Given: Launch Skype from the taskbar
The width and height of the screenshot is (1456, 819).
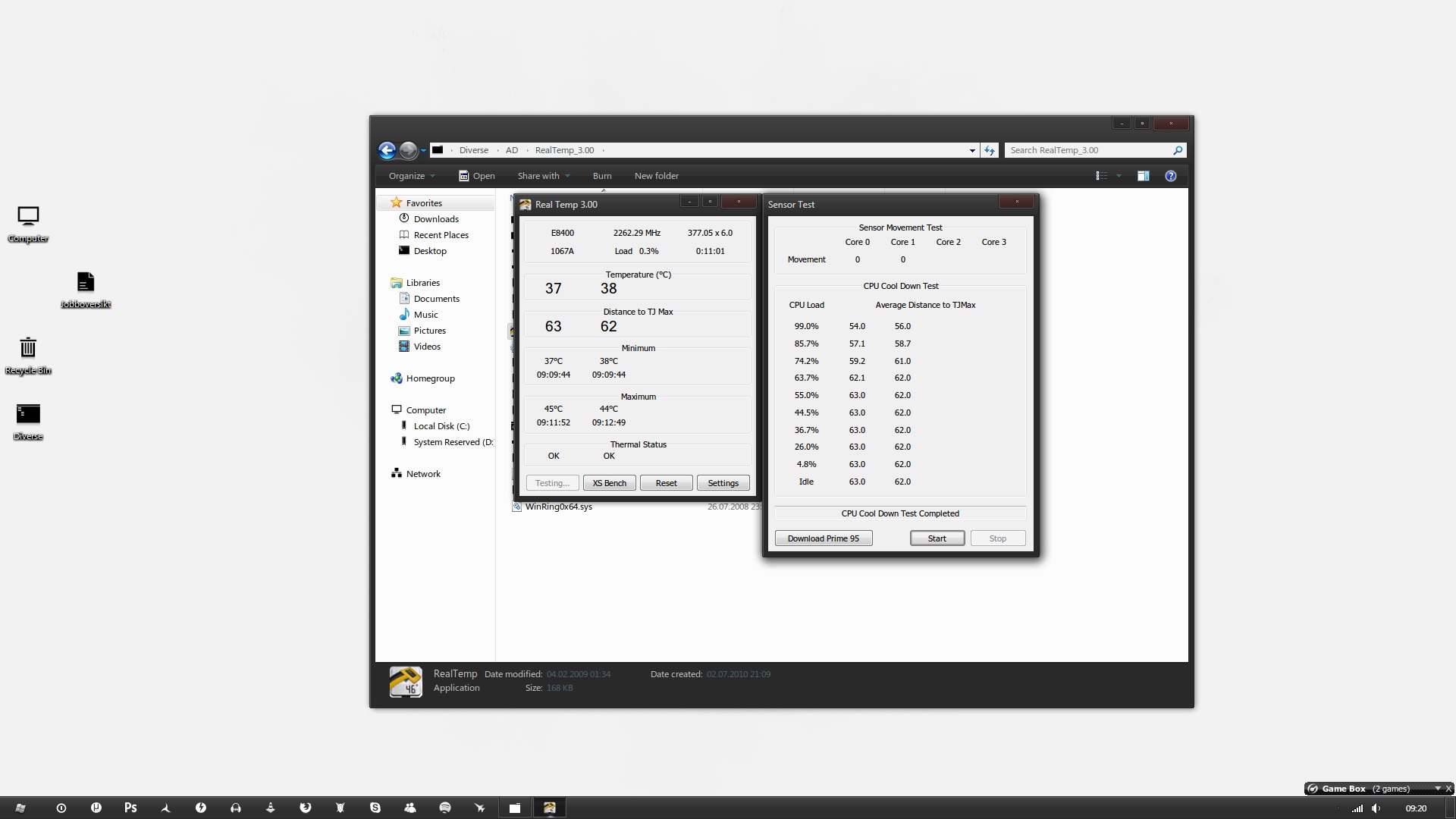Looking at the screenshot, I should 375,808.
